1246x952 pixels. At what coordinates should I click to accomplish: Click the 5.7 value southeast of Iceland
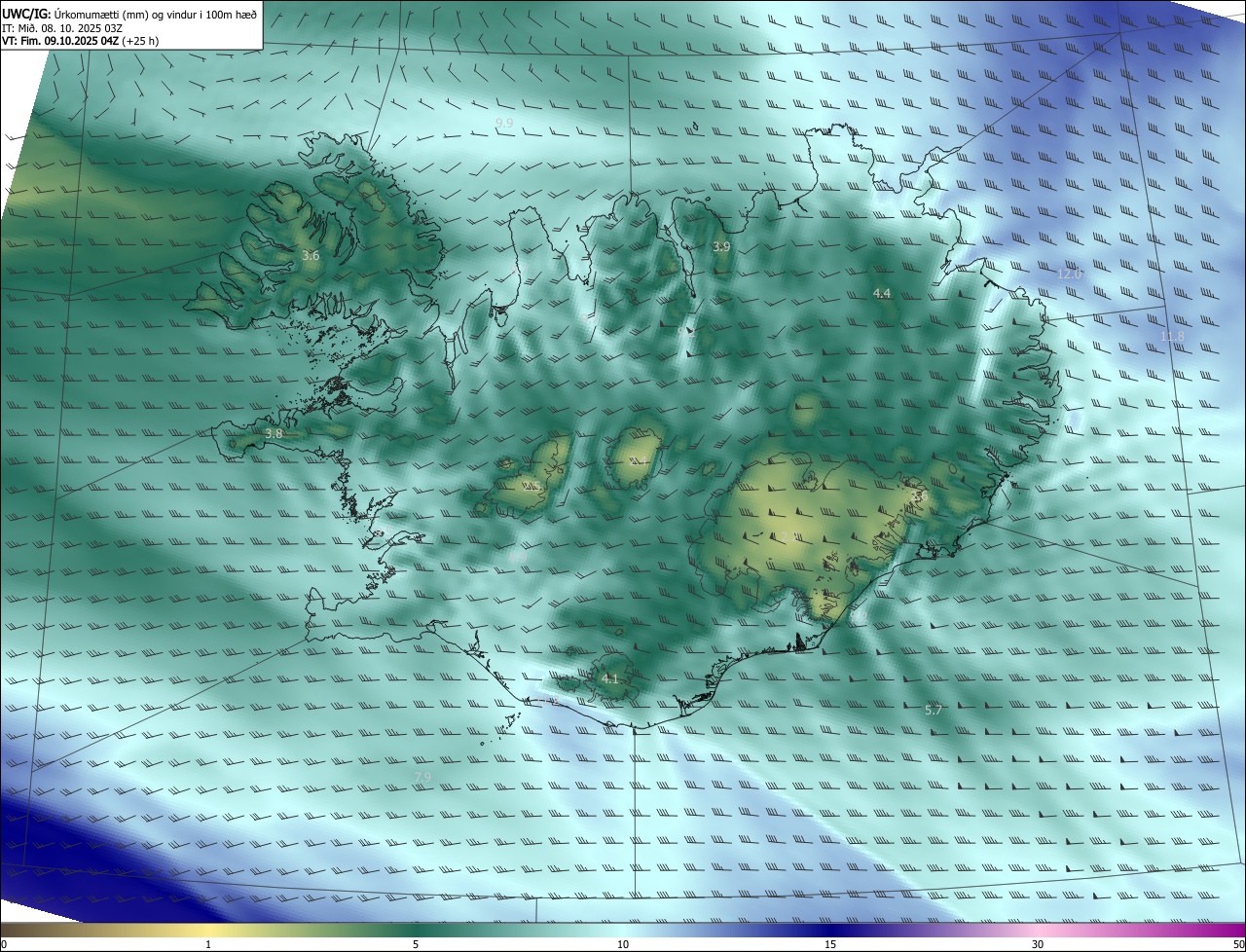933,711
